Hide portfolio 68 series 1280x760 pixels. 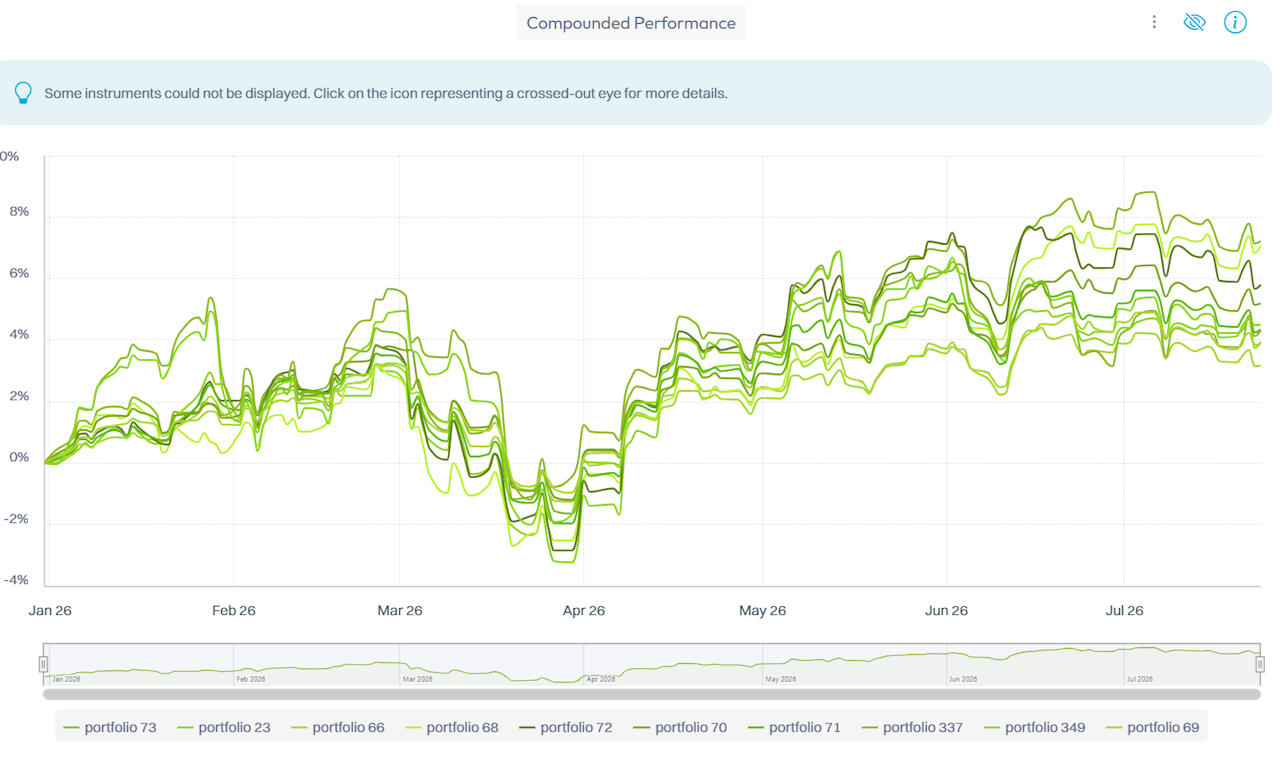(x=451, y=727)
